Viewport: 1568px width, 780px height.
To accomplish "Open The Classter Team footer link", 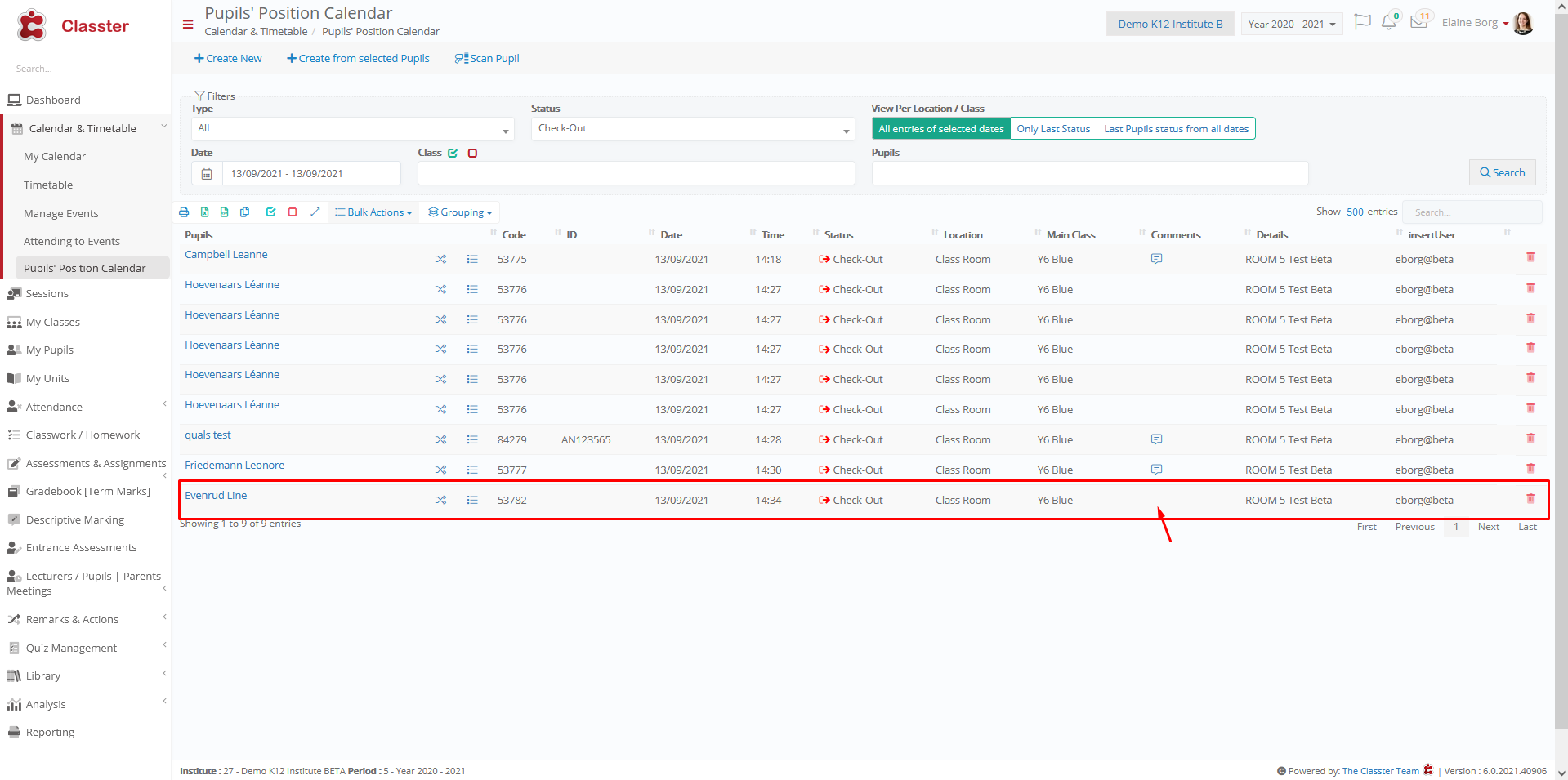I will (x=1381, y=772).
